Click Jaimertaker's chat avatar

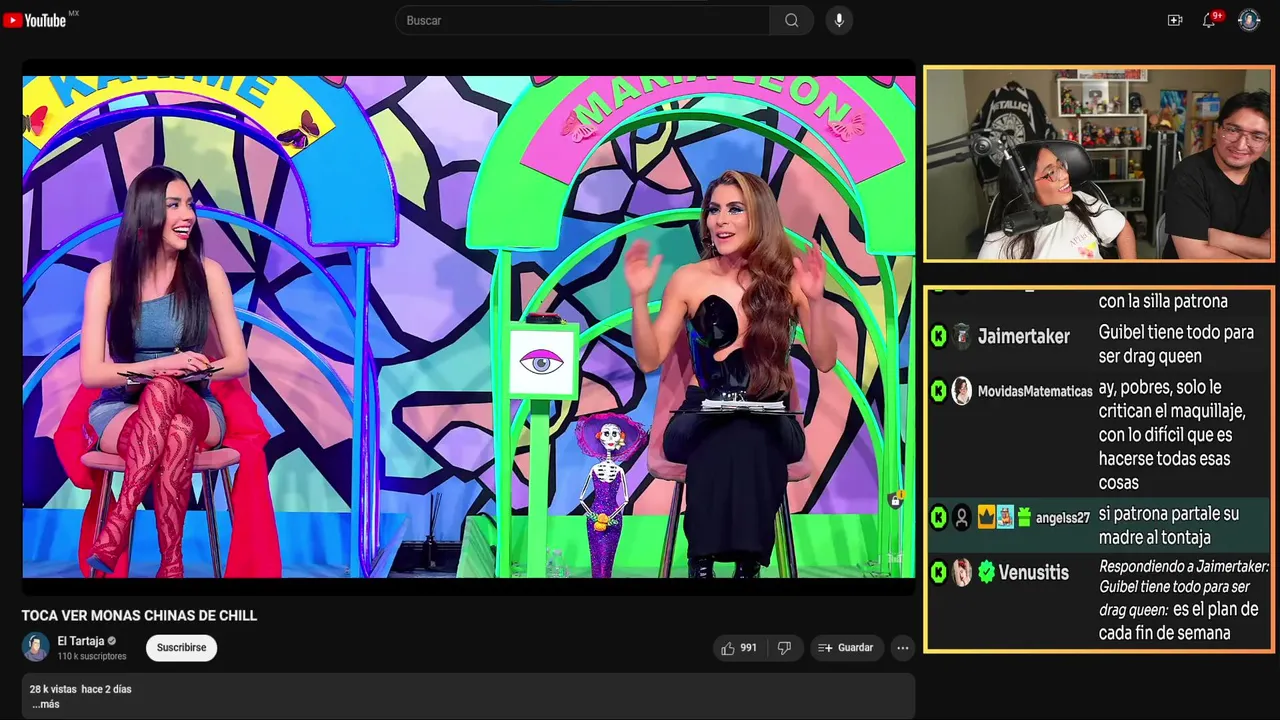962,336
